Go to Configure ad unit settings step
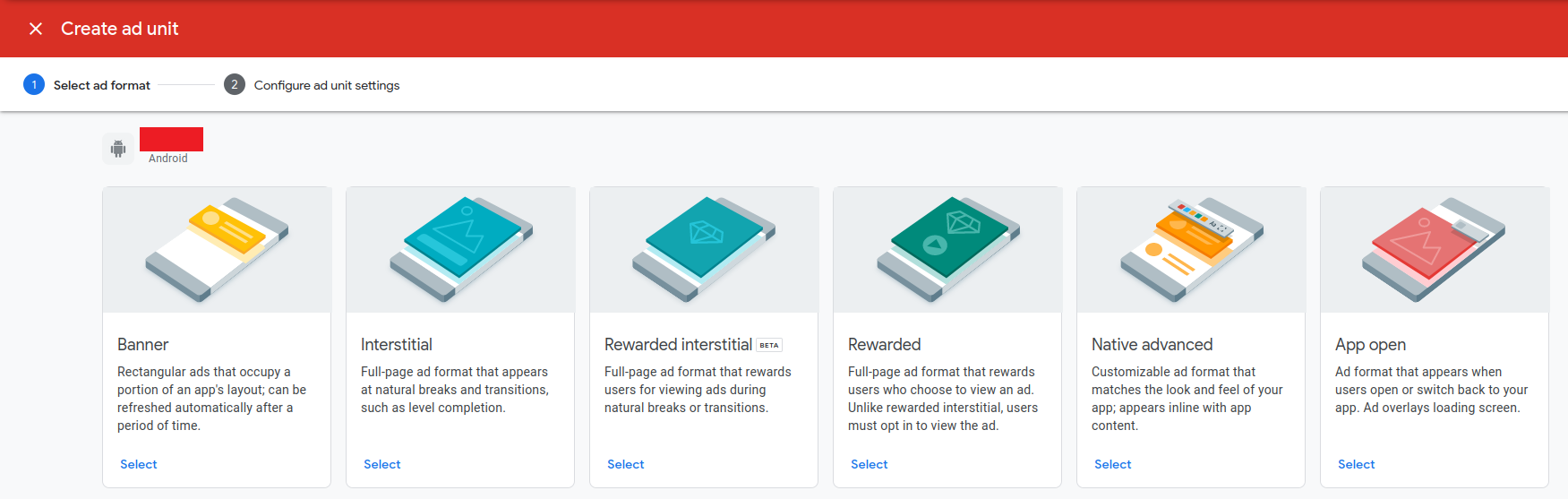Viewport: 1568px width, 499px height. pos(327,85)
